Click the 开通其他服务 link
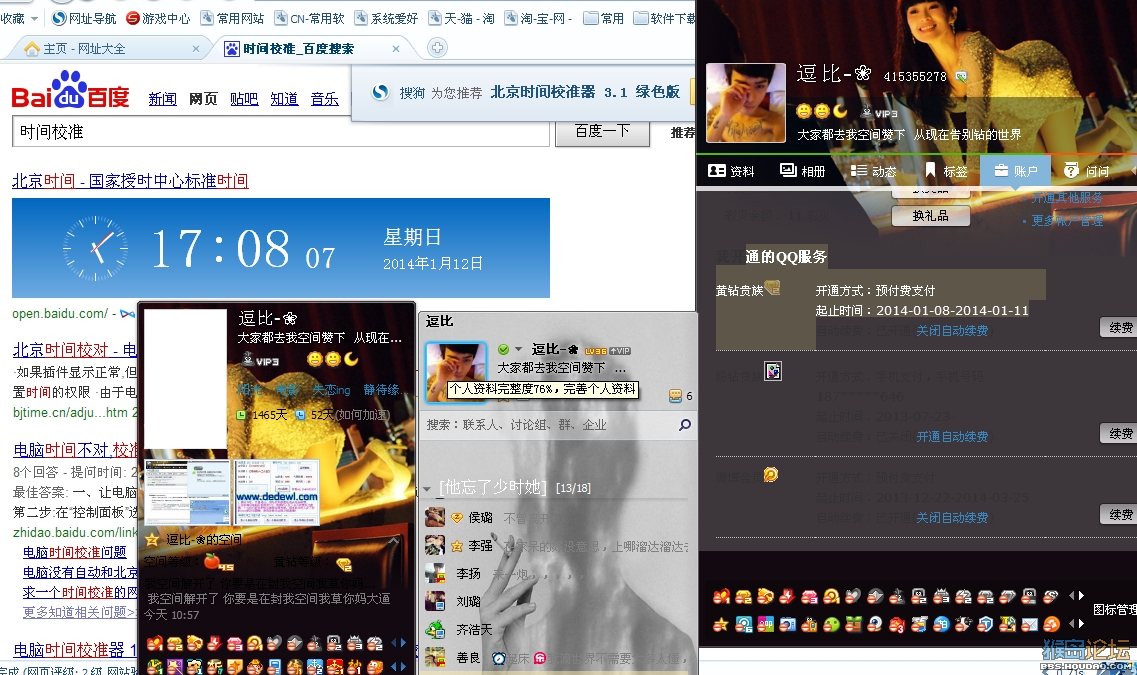 point(1067,198)
